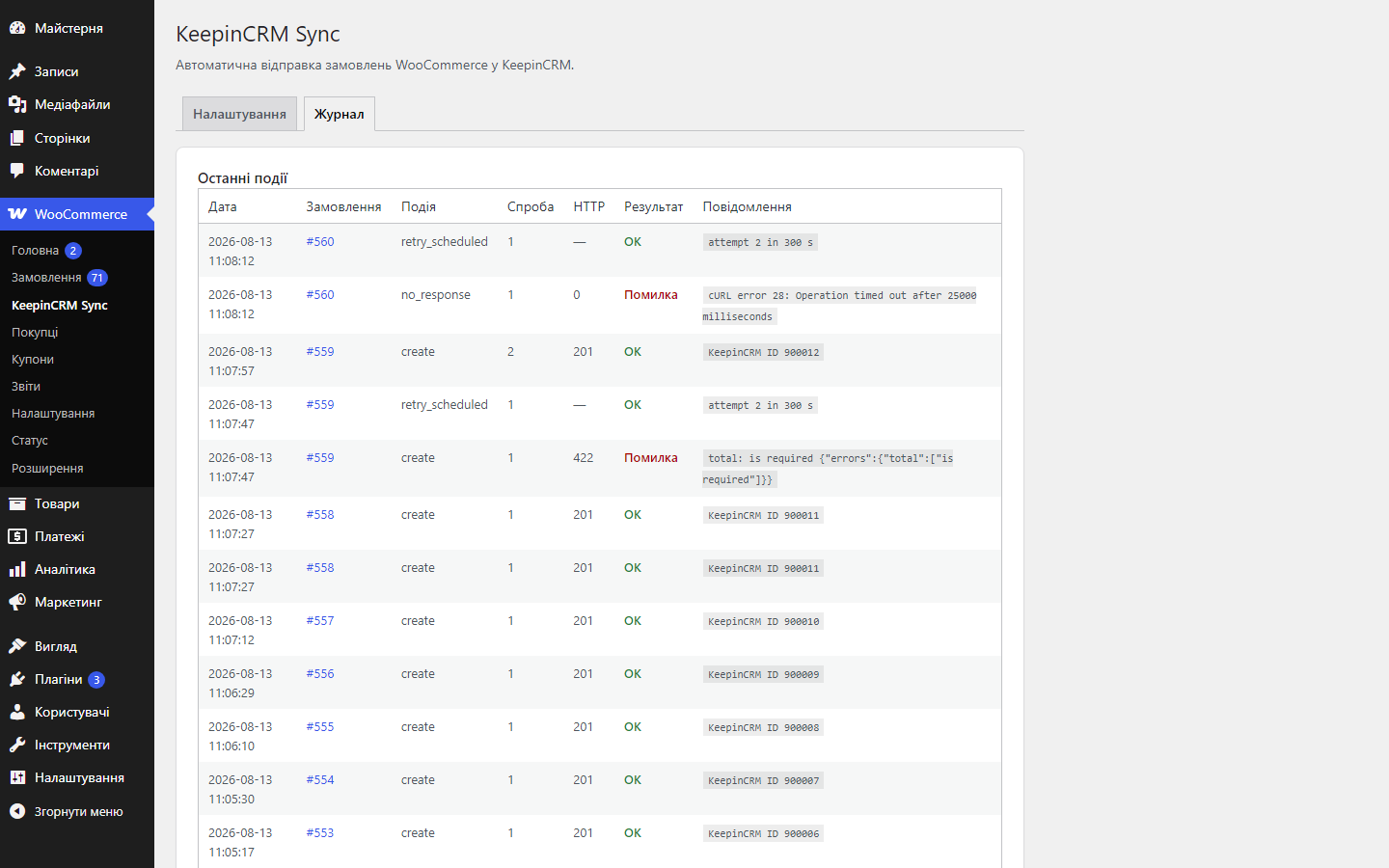Open order #553 link
The height and width of the screenshot is (868, 1389).
[320, 833]
